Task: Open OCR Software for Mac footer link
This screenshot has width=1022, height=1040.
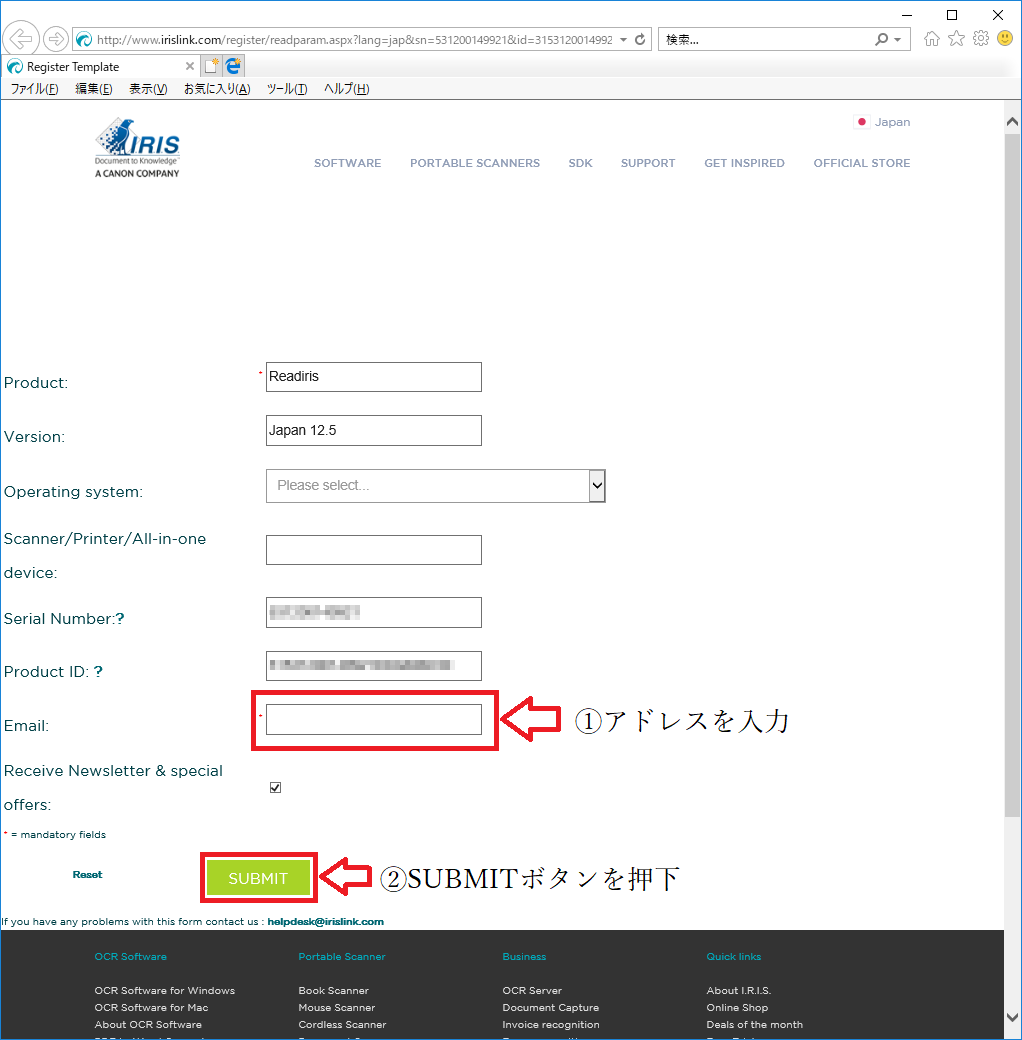Action: click(x=151, y=1008)
